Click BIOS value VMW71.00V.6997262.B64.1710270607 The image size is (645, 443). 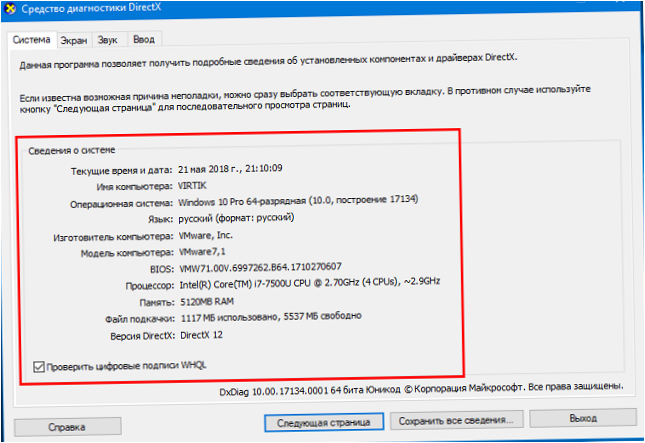(260, 268)
